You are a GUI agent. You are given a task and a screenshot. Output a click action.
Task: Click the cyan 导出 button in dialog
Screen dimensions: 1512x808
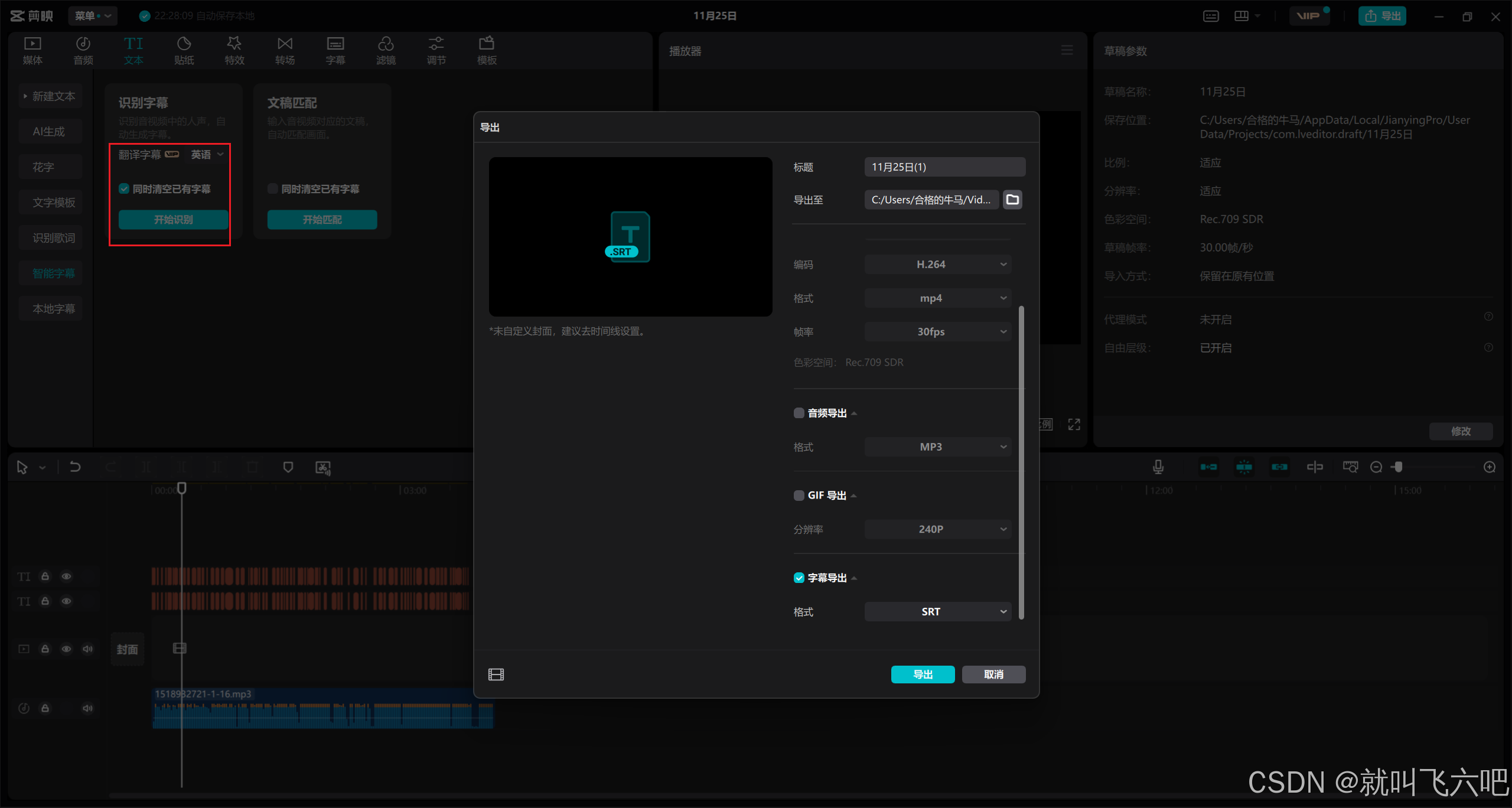(923, 675)
